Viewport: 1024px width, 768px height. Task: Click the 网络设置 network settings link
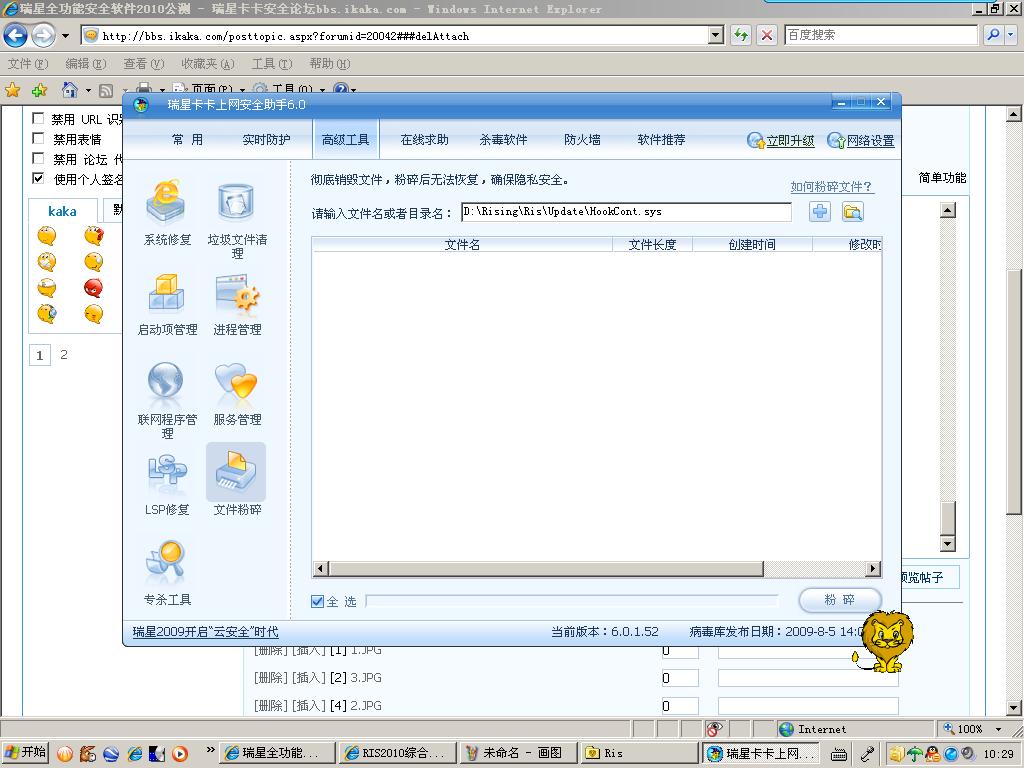[871, 140]
